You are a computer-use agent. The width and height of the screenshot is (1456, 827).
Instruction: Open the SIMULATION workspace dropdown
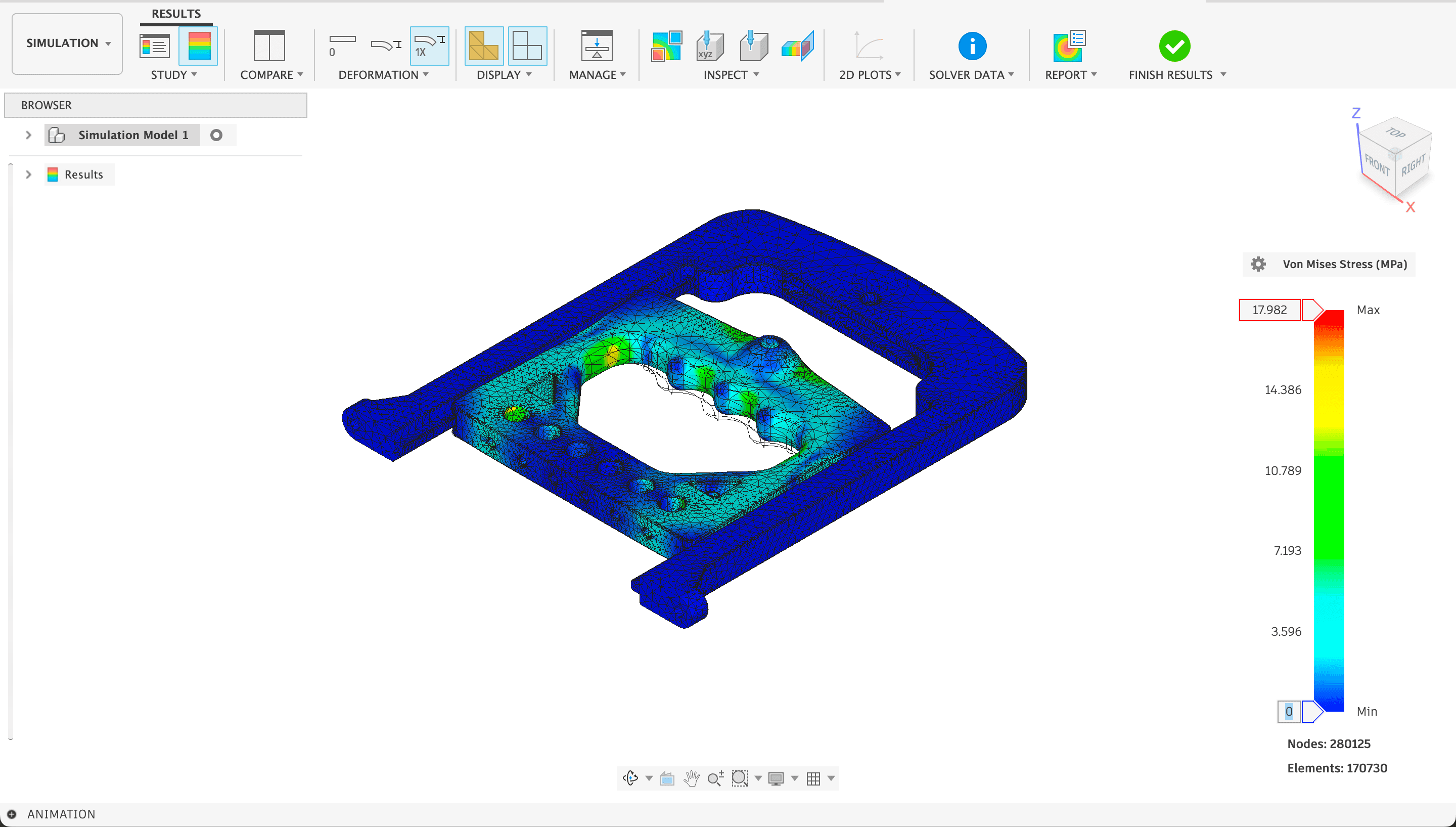tap(67, 43)
